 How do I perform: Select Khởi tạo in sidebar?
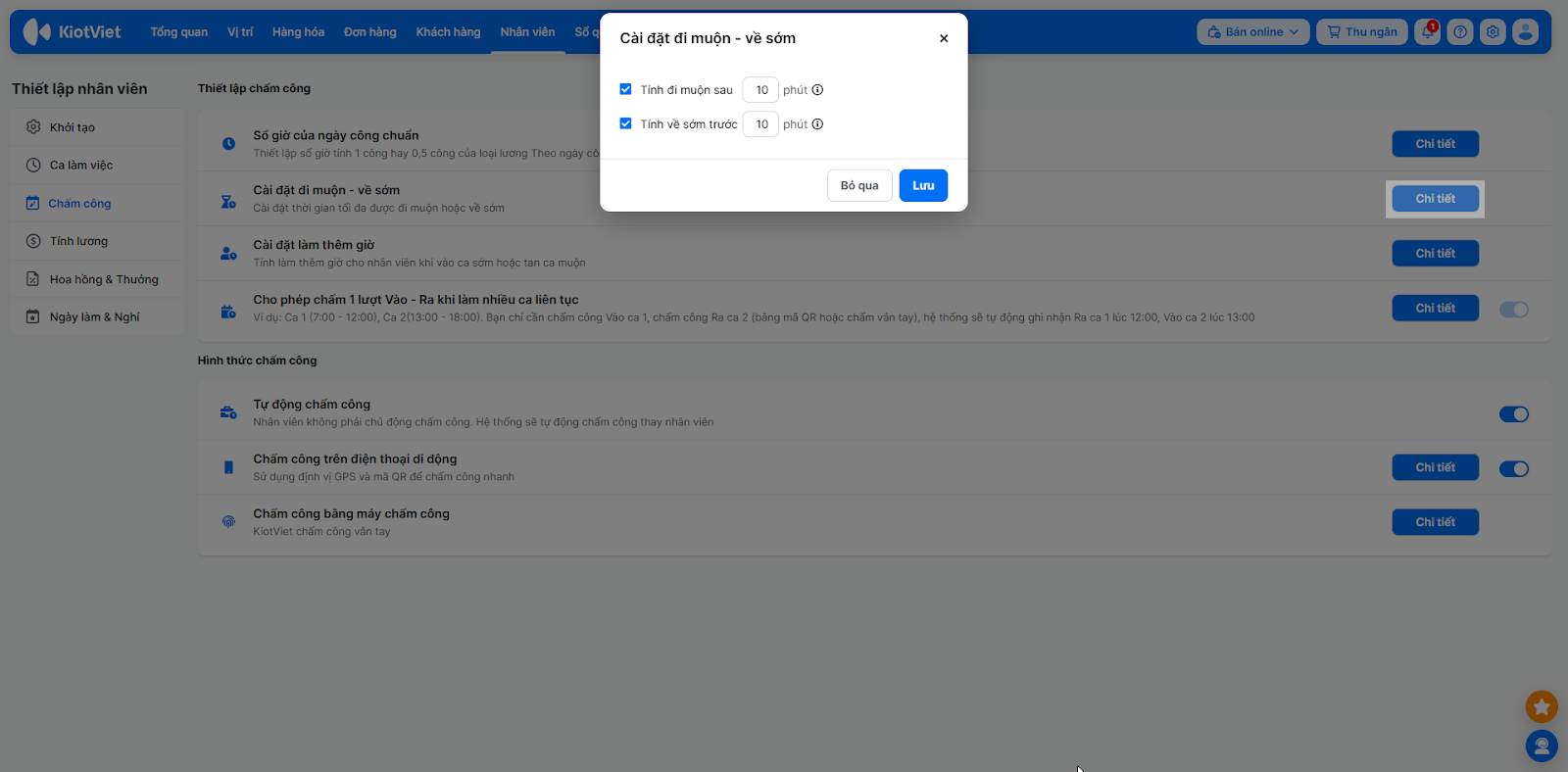click(x=97, y=127)
